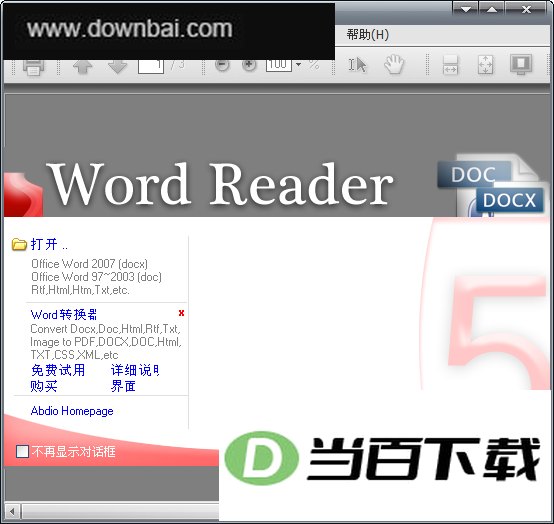Click the zoom value field showing 100
The image size is (554, 524).
(279, 65)
